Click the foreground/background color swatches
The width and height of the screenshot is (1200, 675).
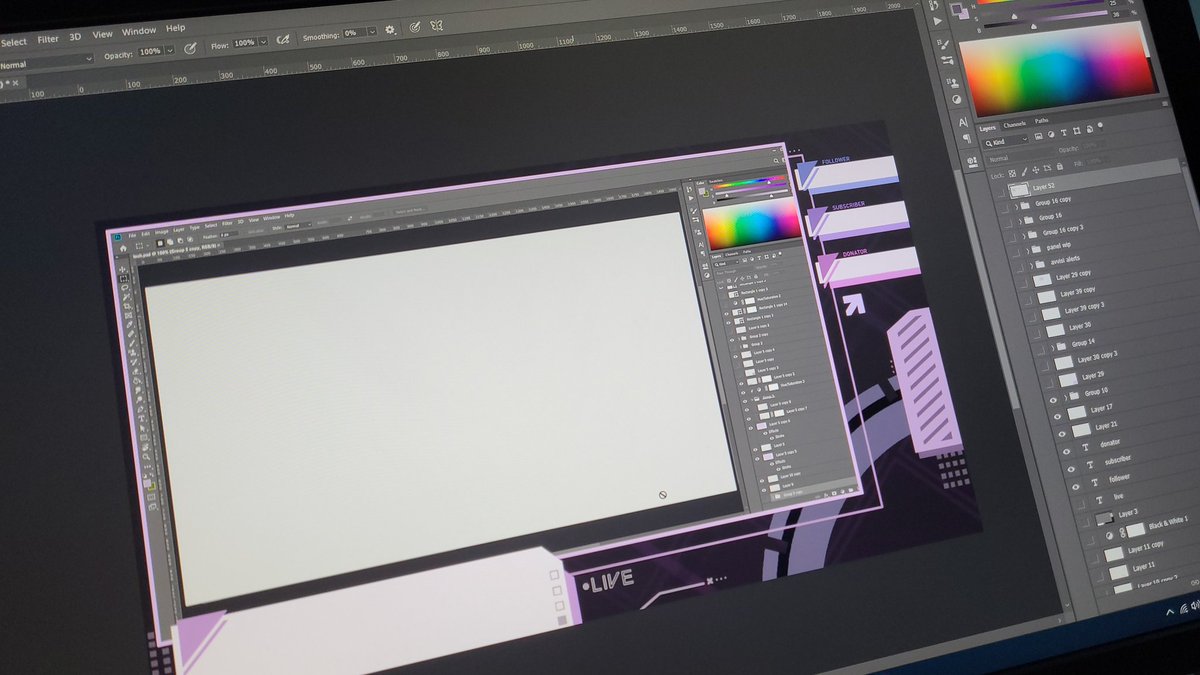[959, 11]
